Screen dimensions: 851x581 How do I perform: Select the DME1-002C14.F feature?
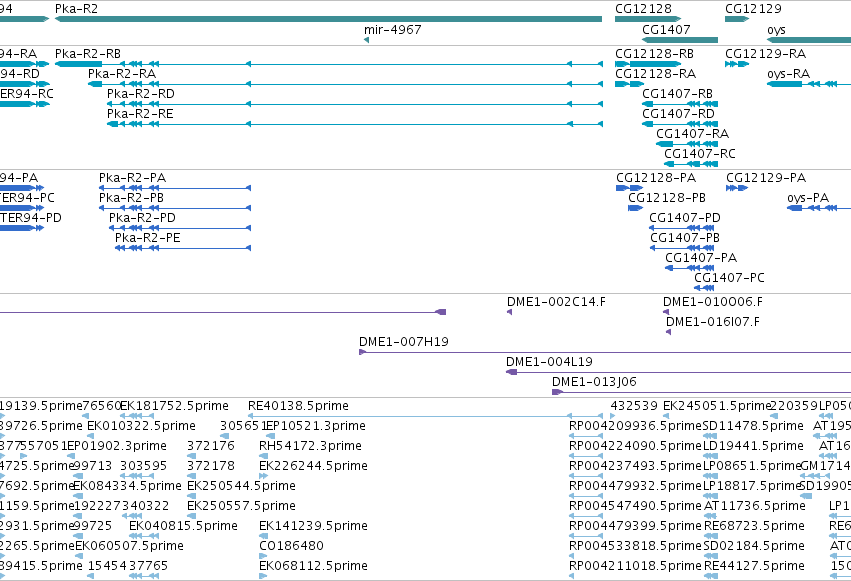click(556, 302)
